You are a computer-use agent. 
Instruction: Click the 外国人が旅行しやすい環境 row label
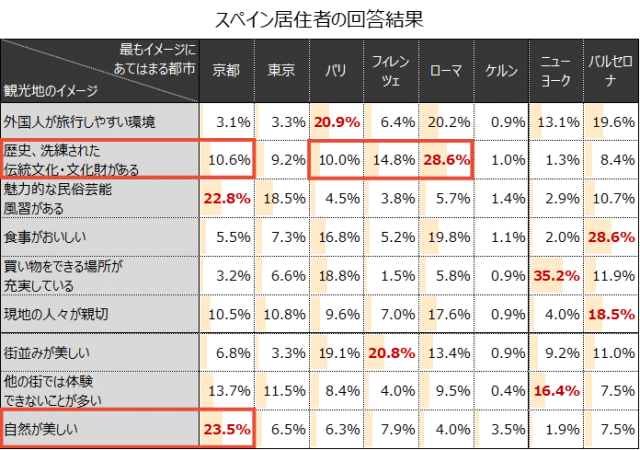(x=79, y=122)
